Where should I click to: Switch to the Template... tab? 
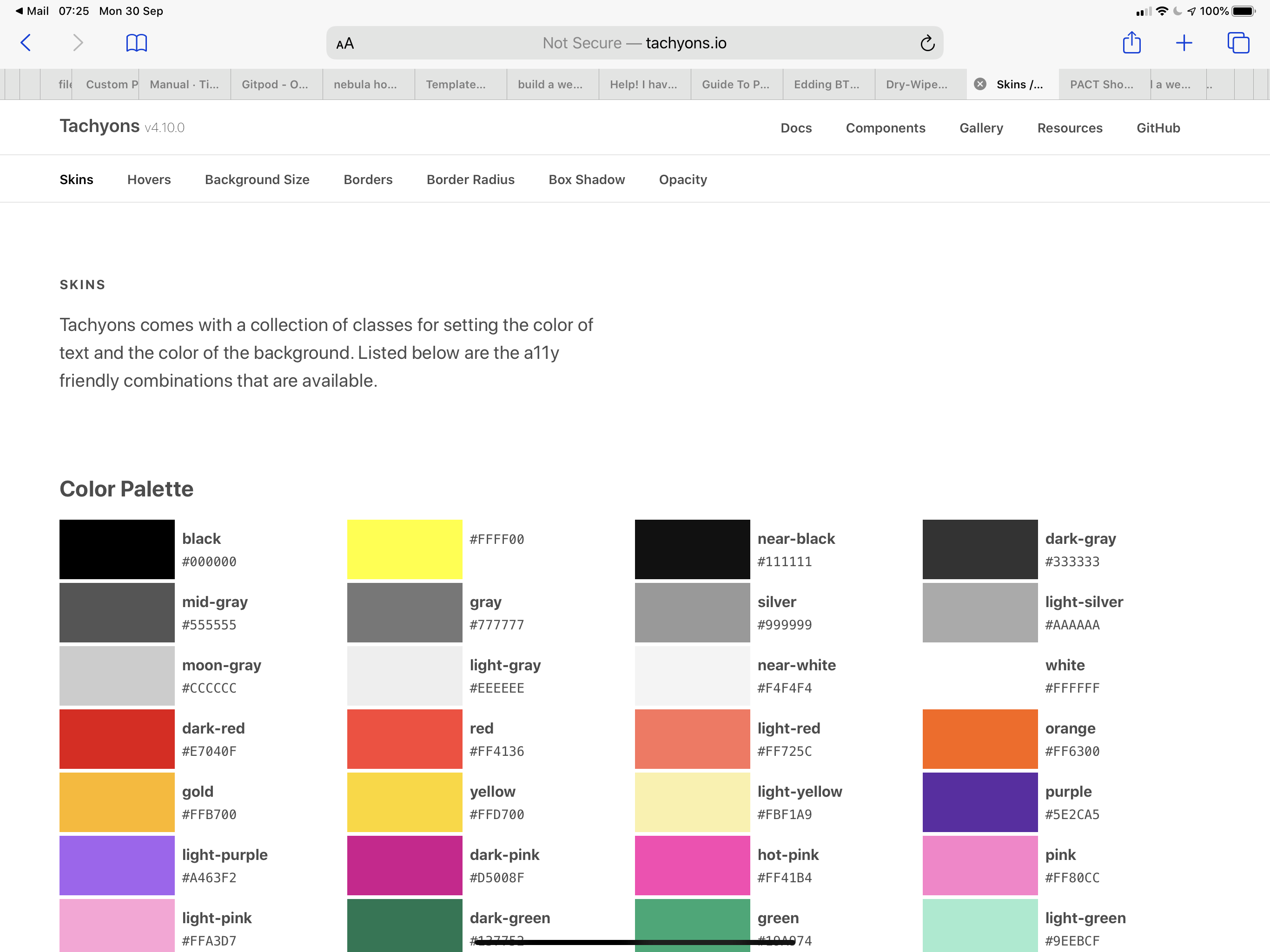(461, 85)
